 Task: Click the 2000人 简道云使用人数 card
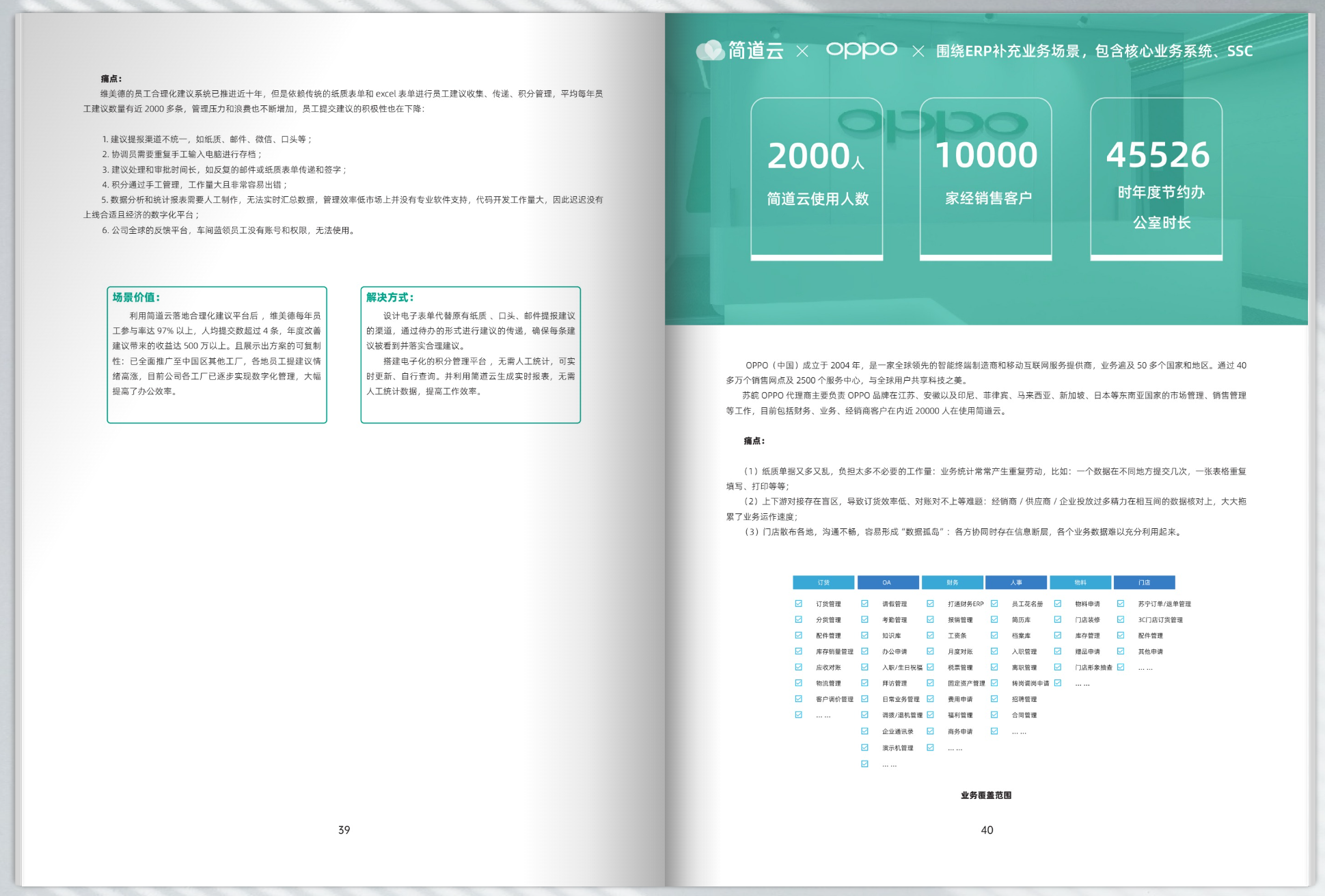click(817, 178)
